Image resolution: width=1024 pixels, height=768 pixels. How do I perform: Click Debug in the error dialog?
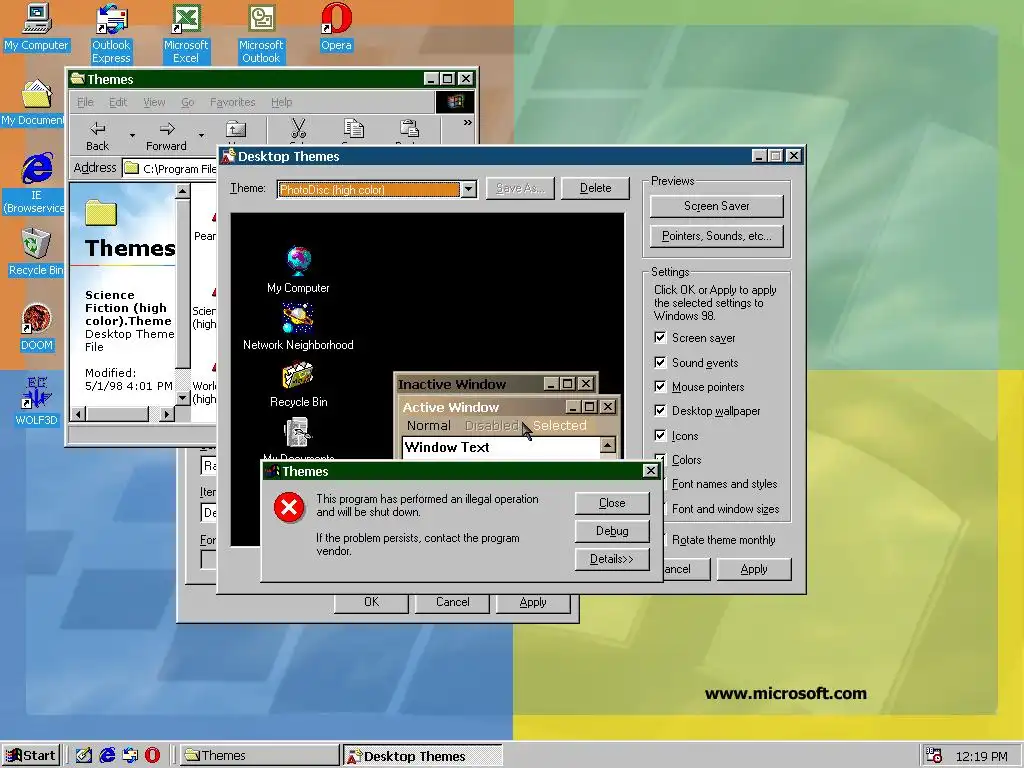(x=612, y=531)
